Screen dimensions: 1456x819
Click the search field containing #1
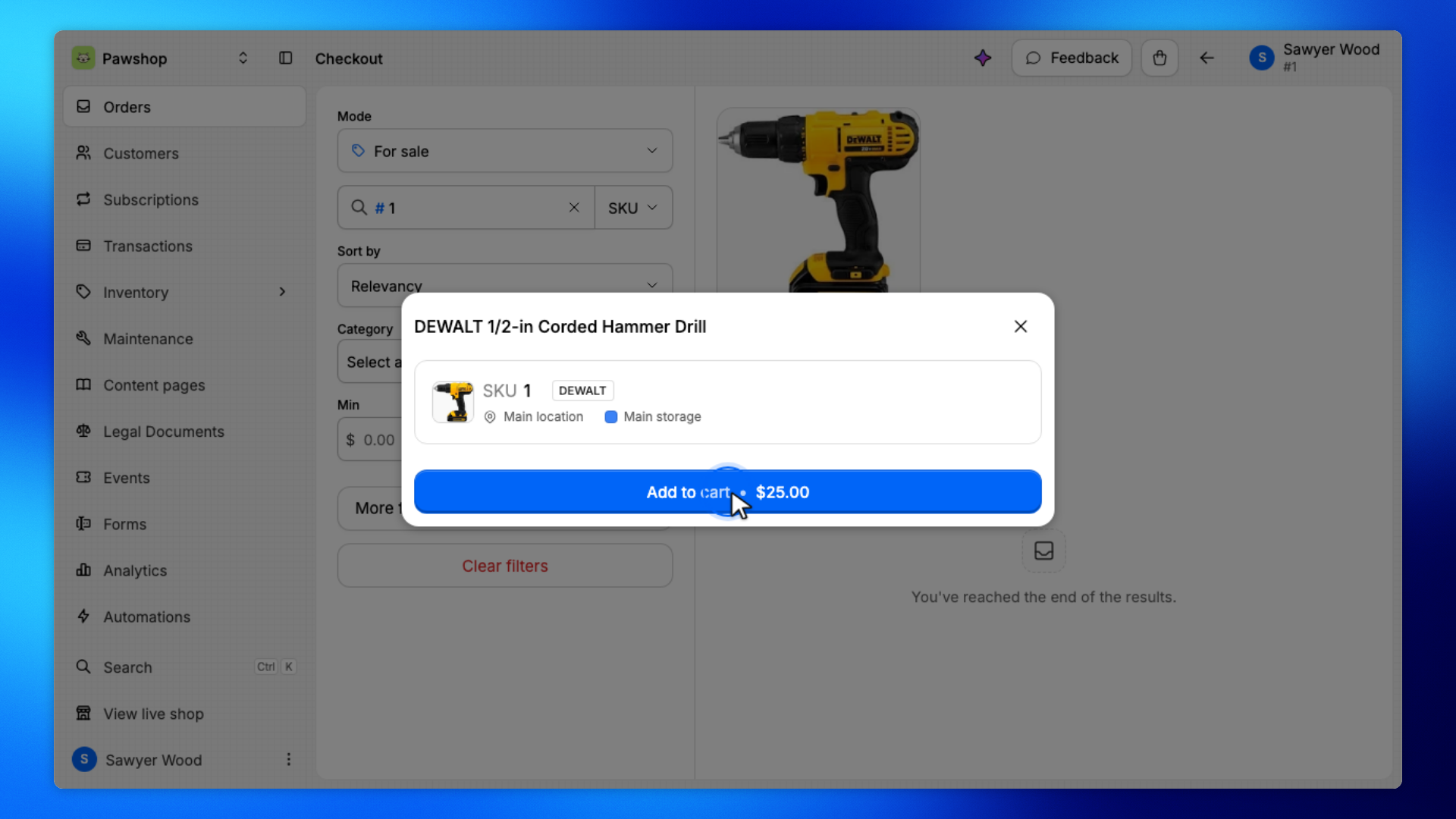click(x=466, y=208)
